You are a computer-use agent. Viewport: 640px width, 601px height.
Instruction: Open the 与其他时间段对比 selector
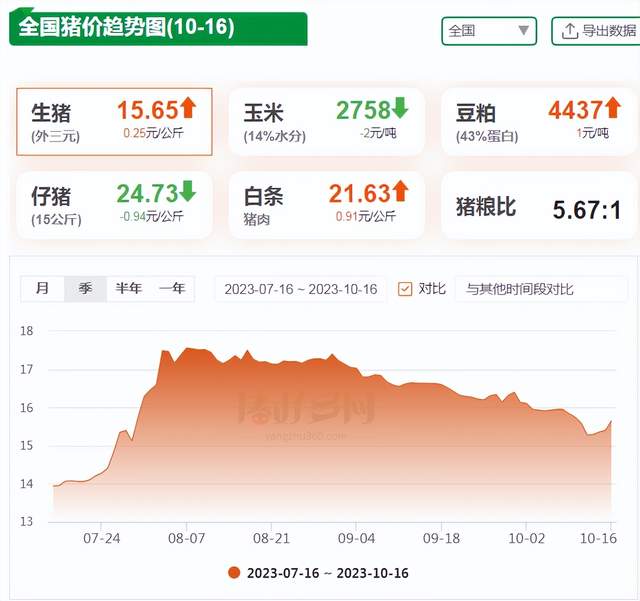click(x=540, y=289)
